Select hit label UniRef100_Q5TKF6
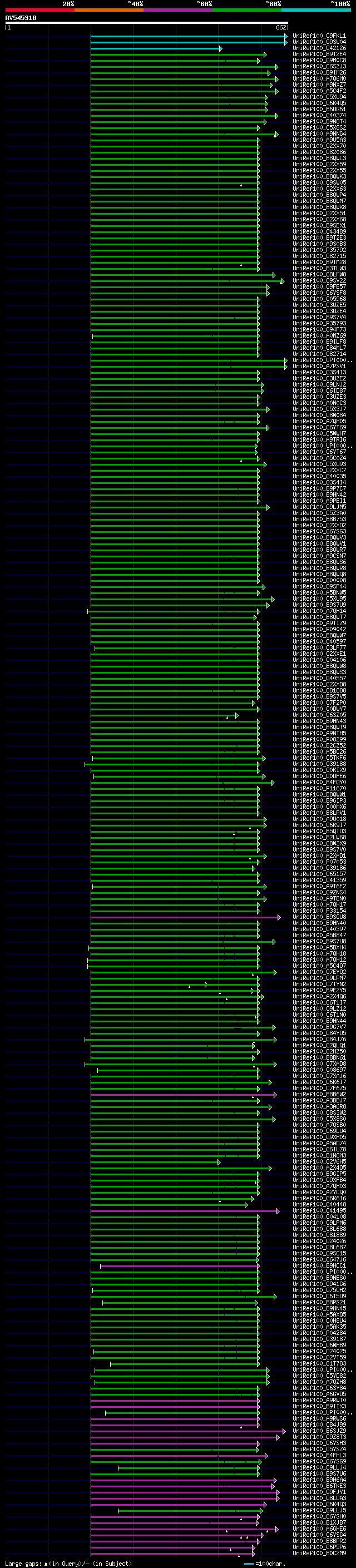 coord(319,759)
